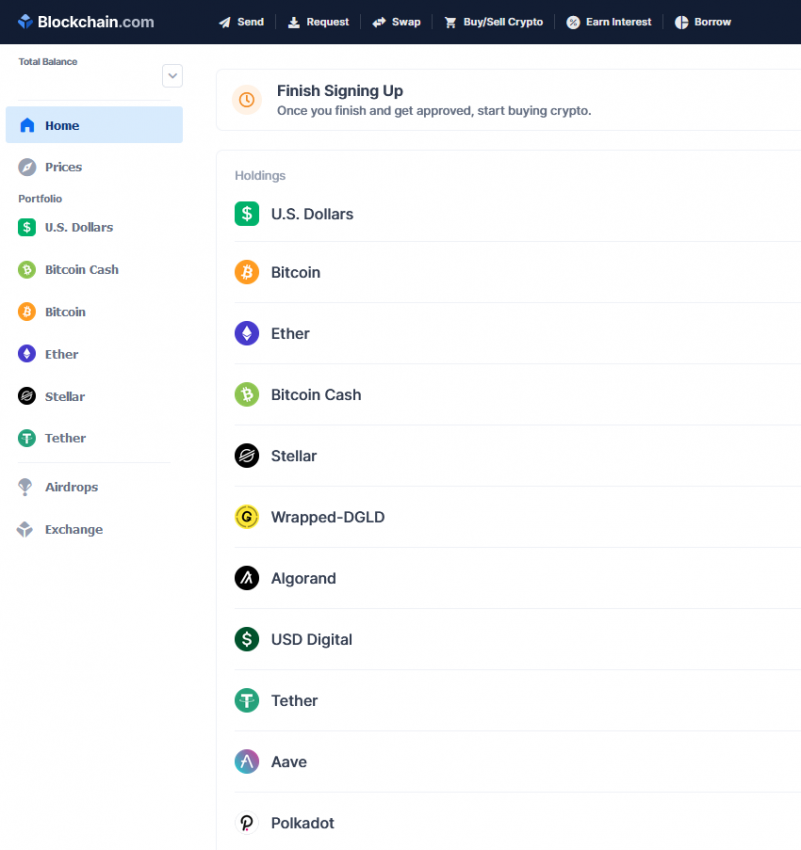Select the Algorand icon in Holdings

click(x=247, y=578)
